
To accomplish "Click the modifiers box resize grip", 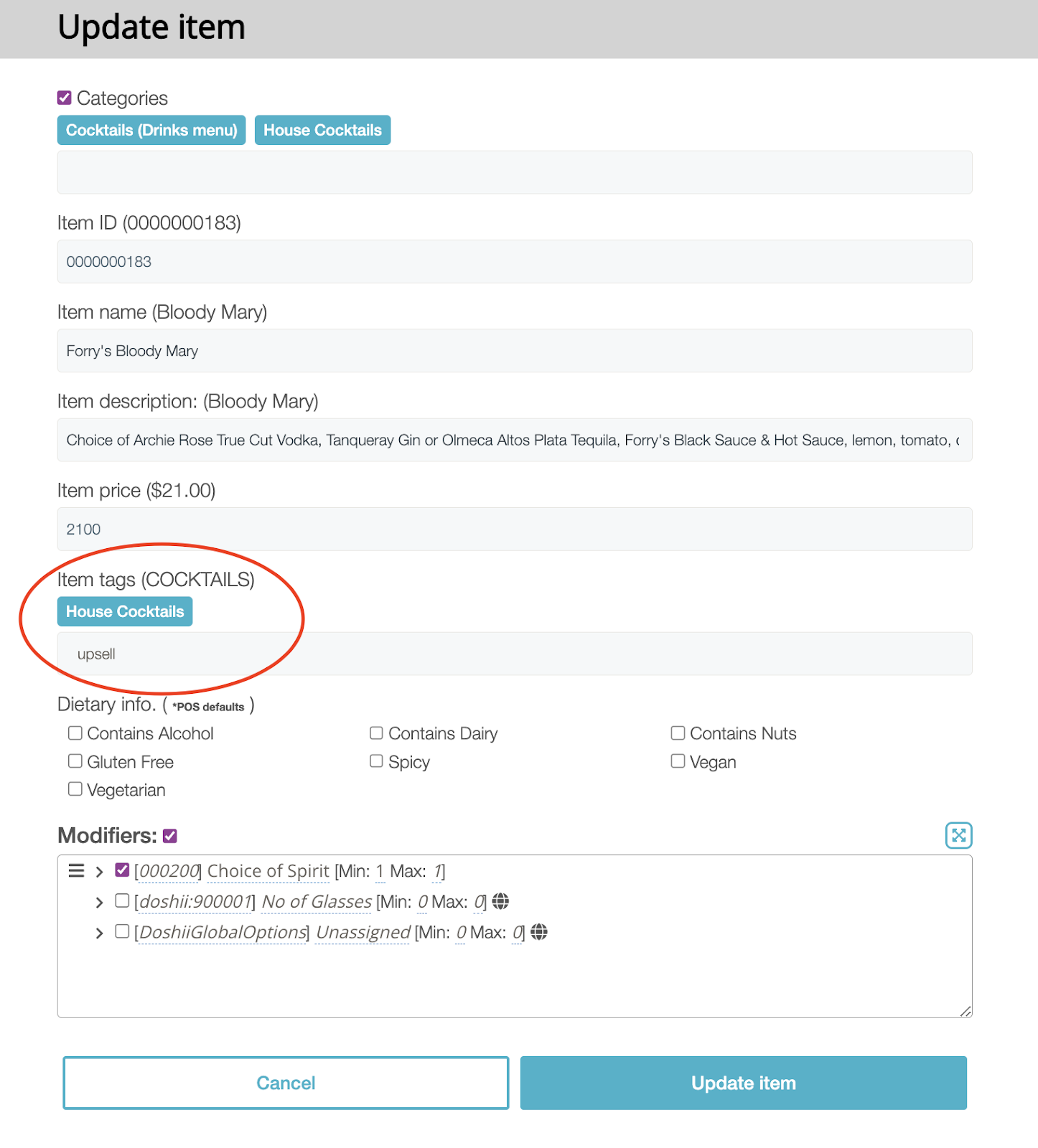I will [965, 1011].
